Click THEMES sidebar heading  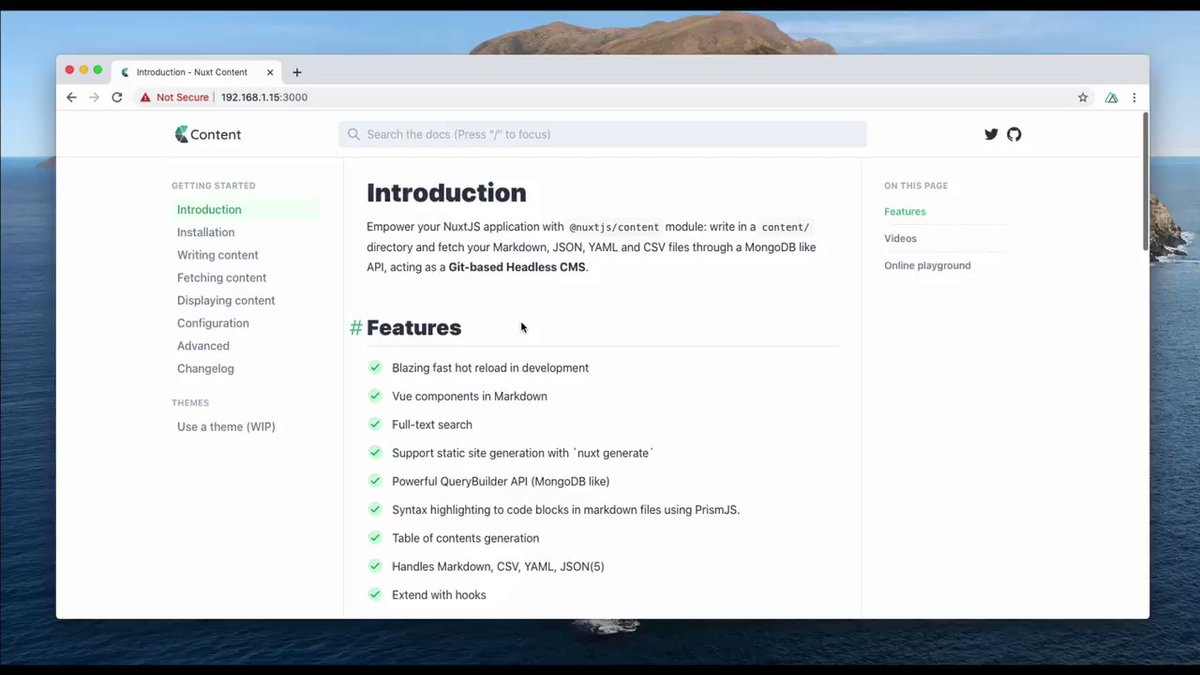[190, 403]
